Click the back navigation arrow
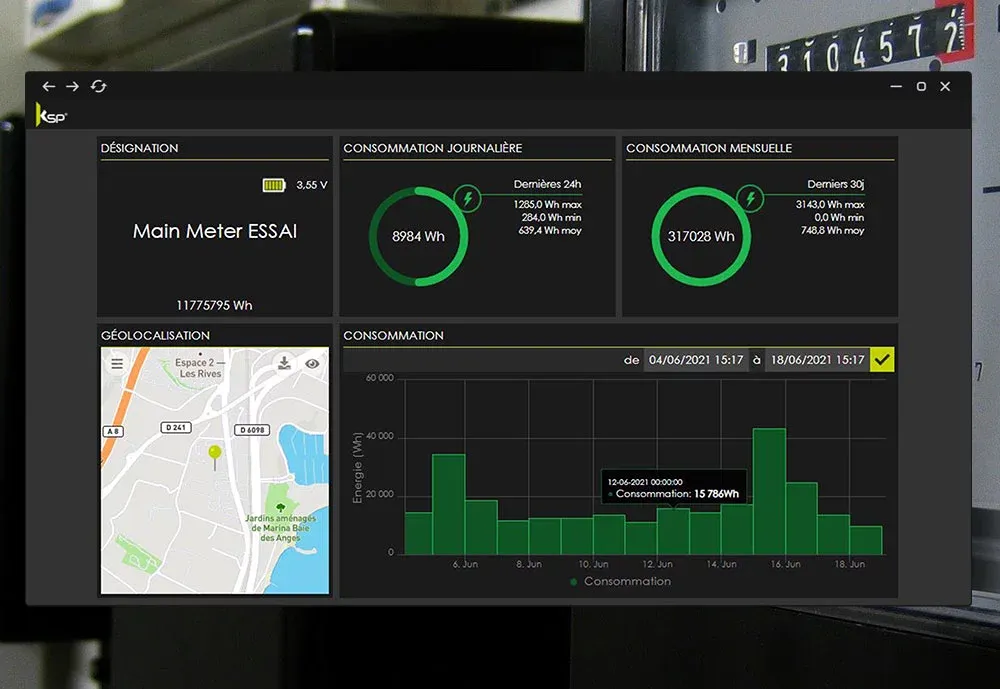The width and height of the screenshot is (1000, 689). click(48, 87)
